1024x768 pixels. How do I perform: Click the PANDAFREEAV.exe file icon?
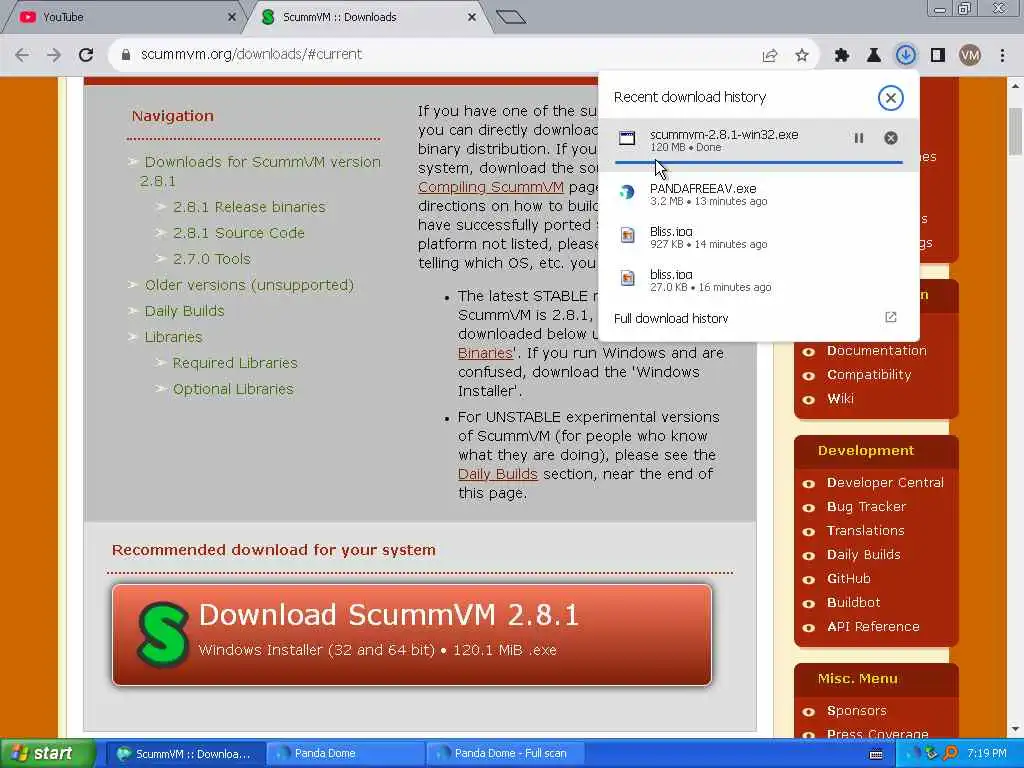point(627,192)
